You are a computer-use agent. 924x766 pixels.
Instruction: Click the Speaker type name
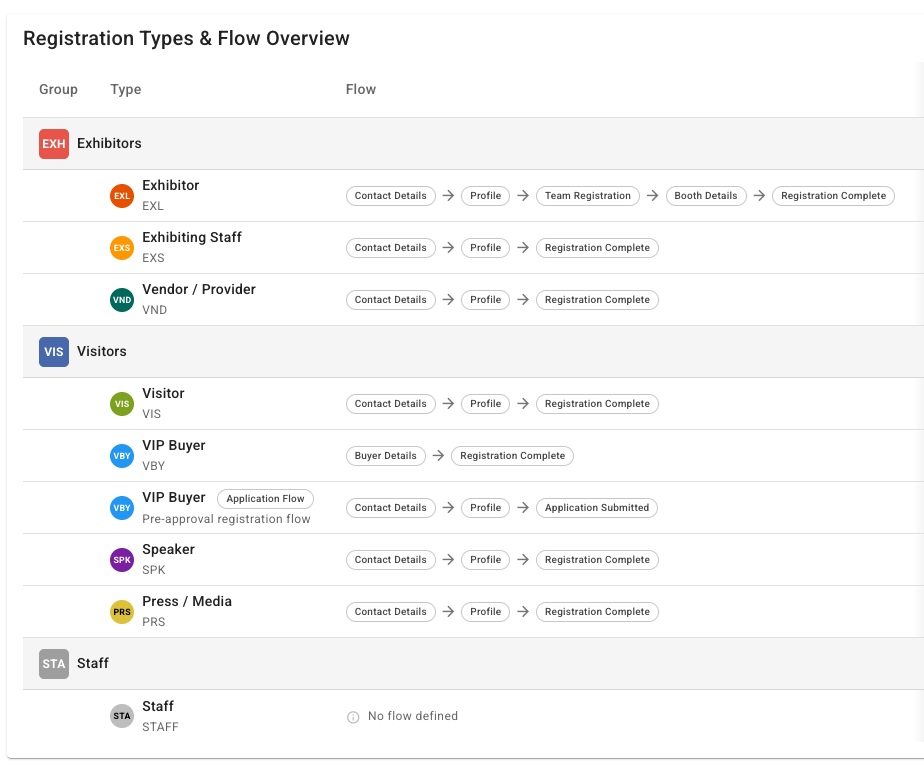(x=168, y=550)
